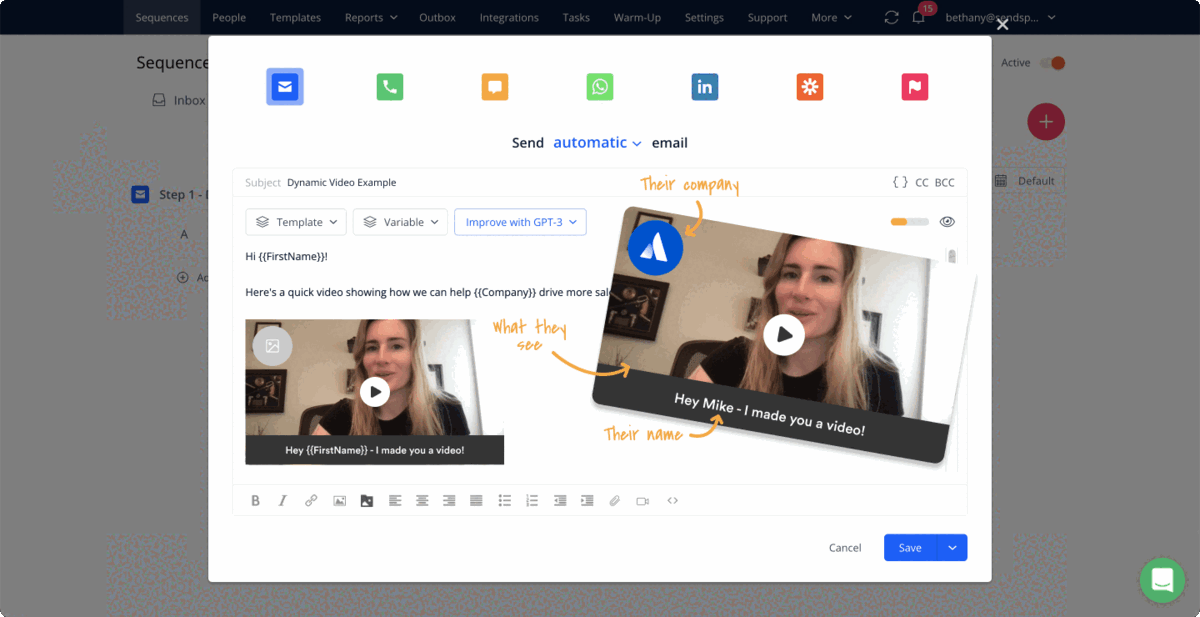This screenshot has height=617, width=1200.
Task: Choose the WhatsApp channel icon
Action: click(599, 87)
